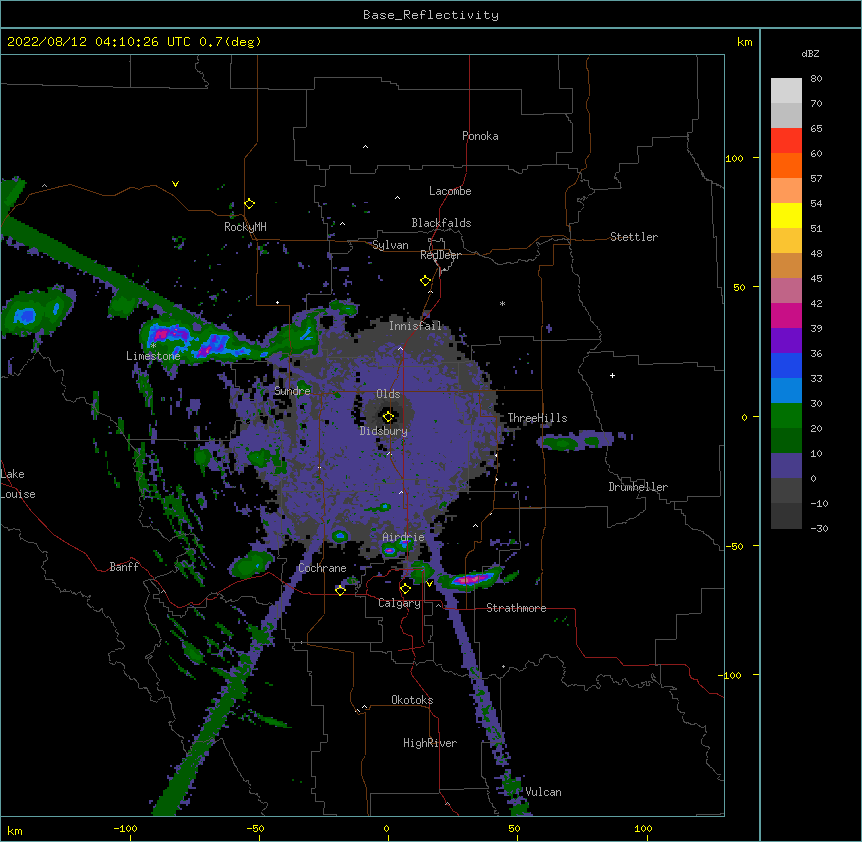Click the Didsbury city label
Screen dimensions: 862x842
tap(384, 431)
